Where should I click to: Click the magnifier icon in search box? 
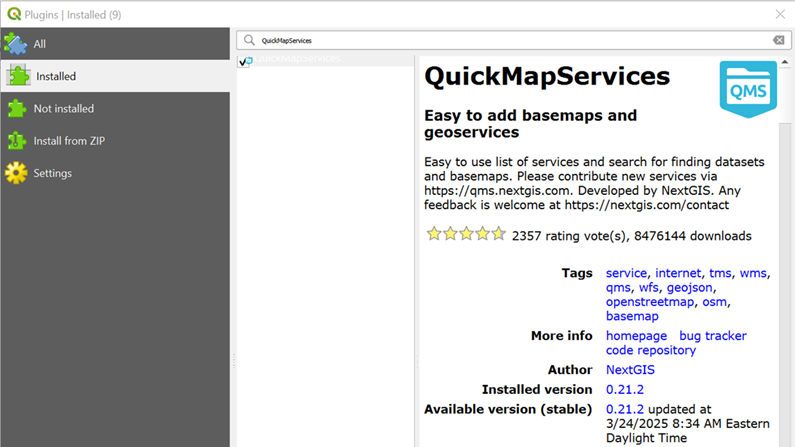pos(250,41)
